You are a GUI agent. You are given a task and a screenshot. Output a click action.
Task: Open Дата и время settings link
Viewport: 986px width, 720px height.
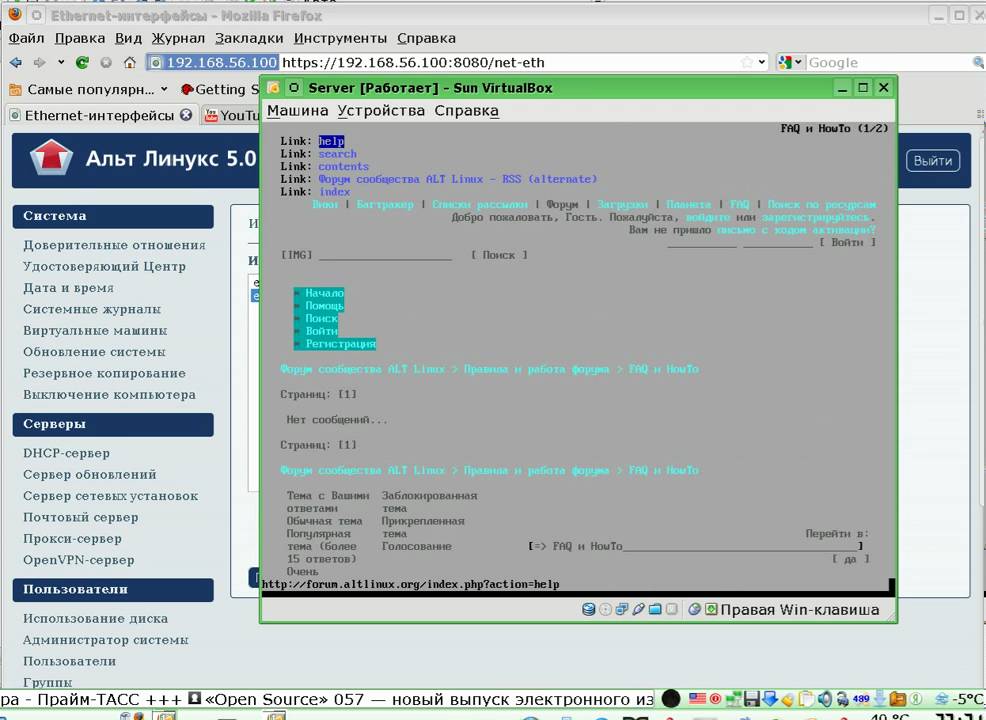click(69, 288)
